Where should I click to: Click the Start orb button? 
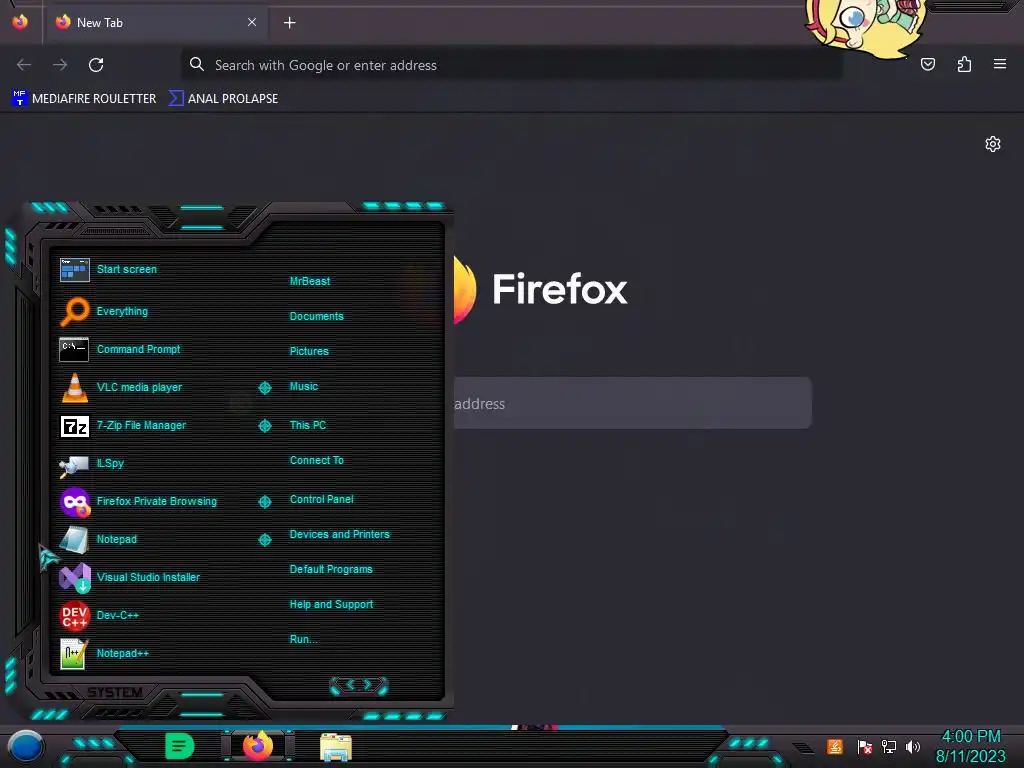point(25,747)
